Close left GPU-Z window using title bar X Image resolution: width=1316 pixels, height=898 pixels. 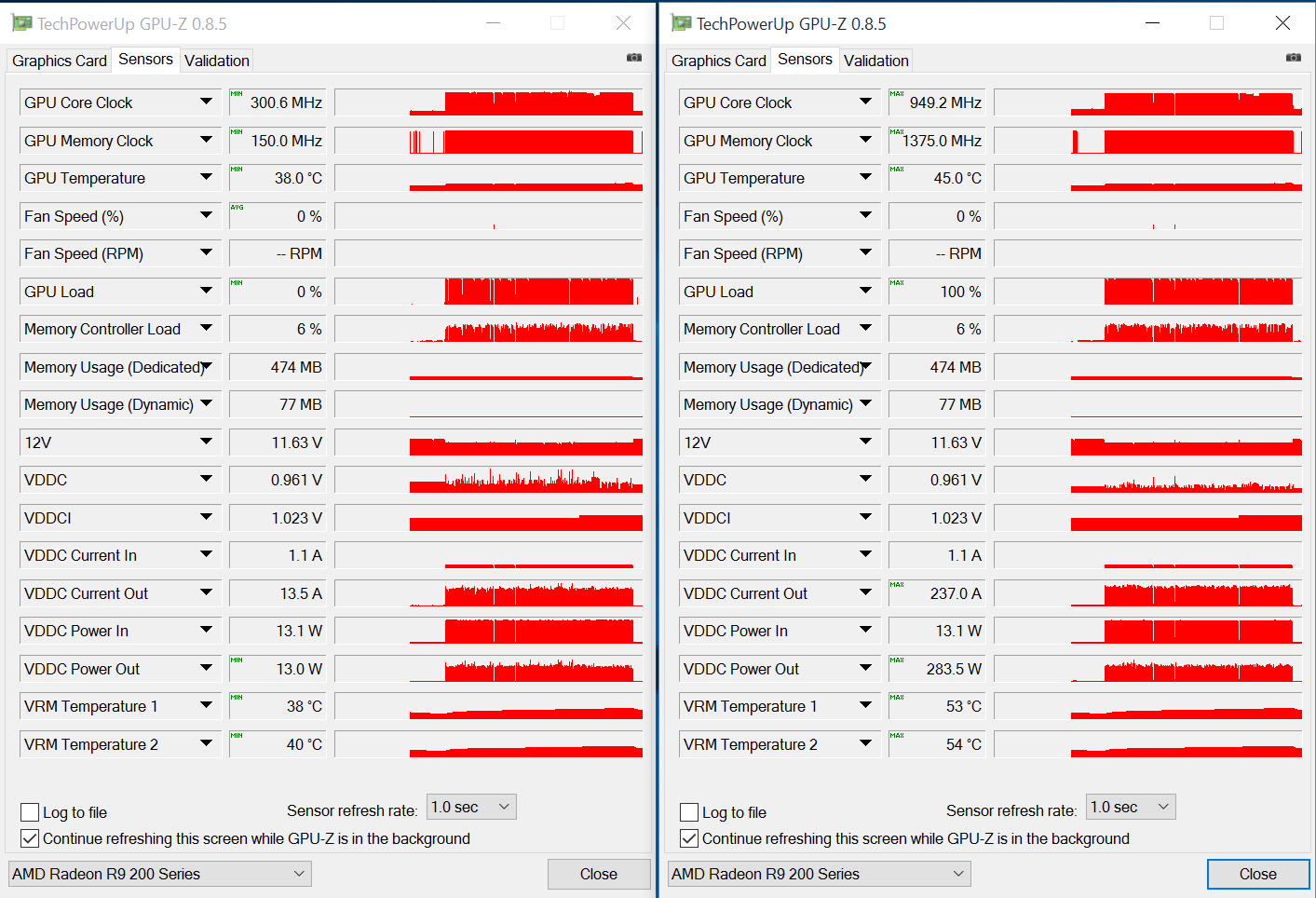point(623,23)
